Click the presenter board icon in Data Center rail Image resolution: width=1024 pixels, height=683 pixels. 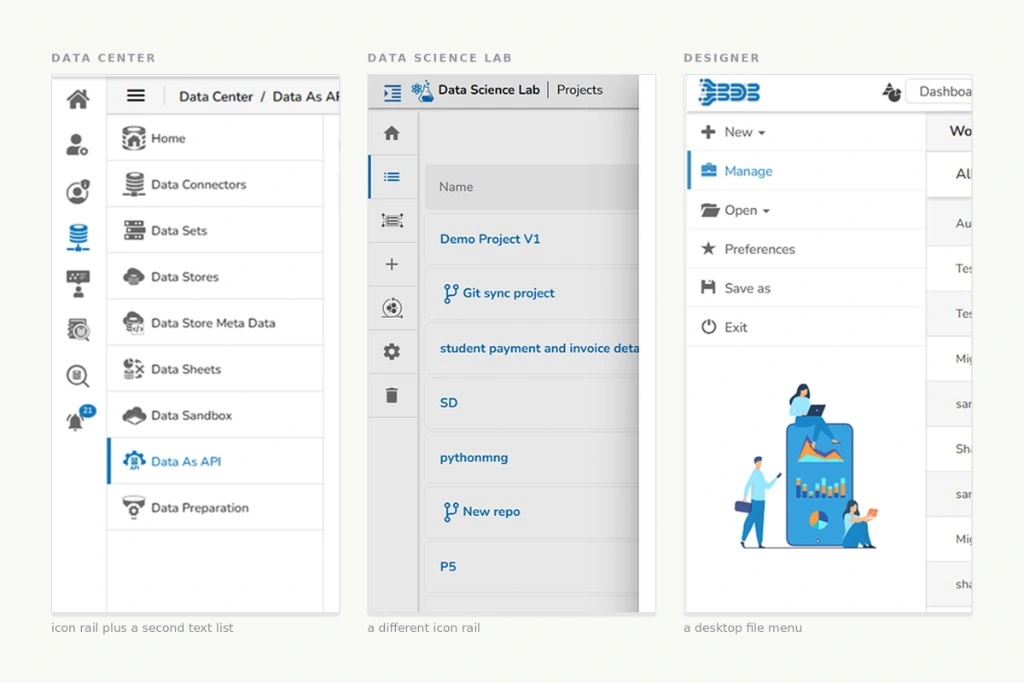(x=78, y=284)
